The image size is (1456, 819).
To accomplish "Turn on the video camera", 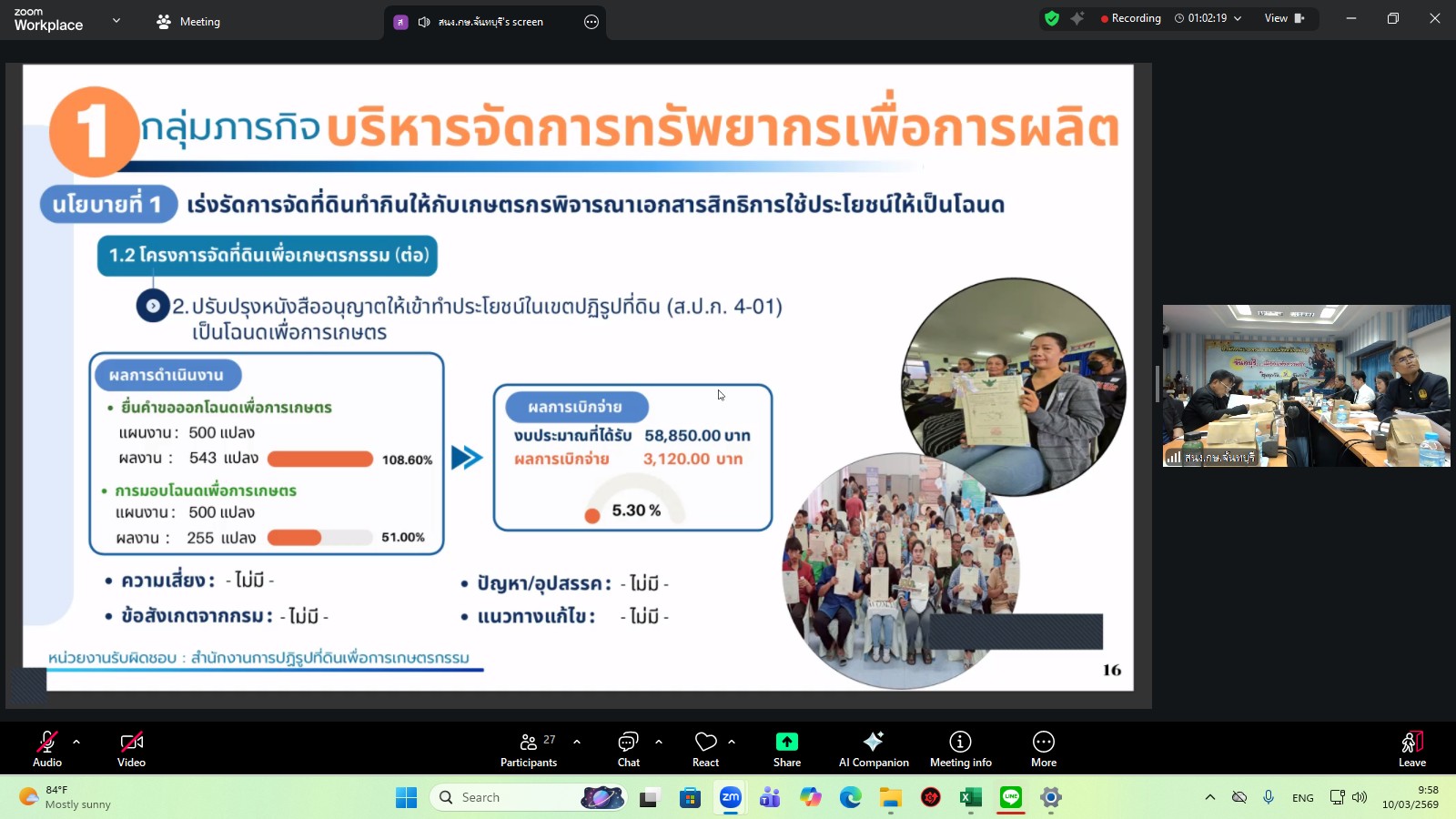I will coord(131,742).
